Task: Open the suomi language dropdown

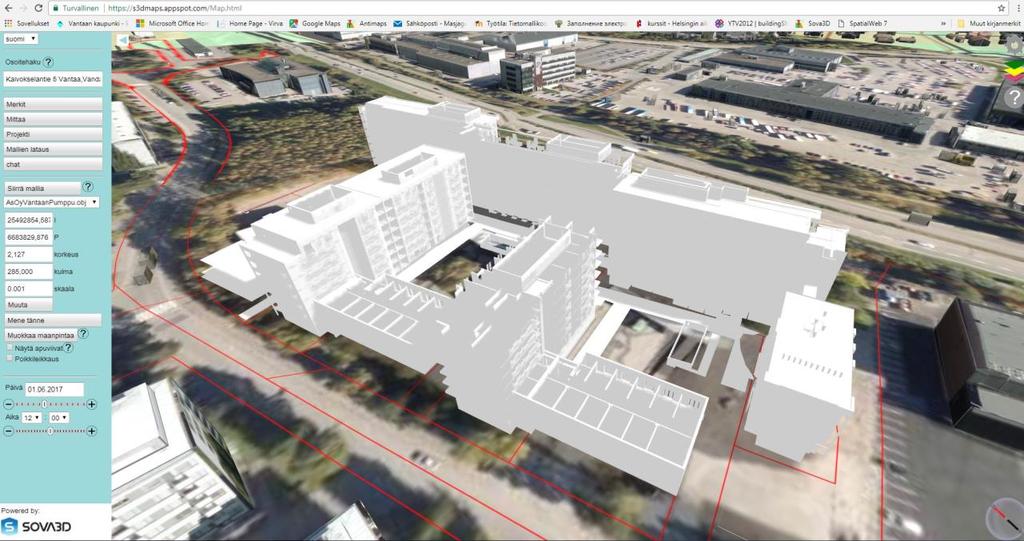Action: 21,39
